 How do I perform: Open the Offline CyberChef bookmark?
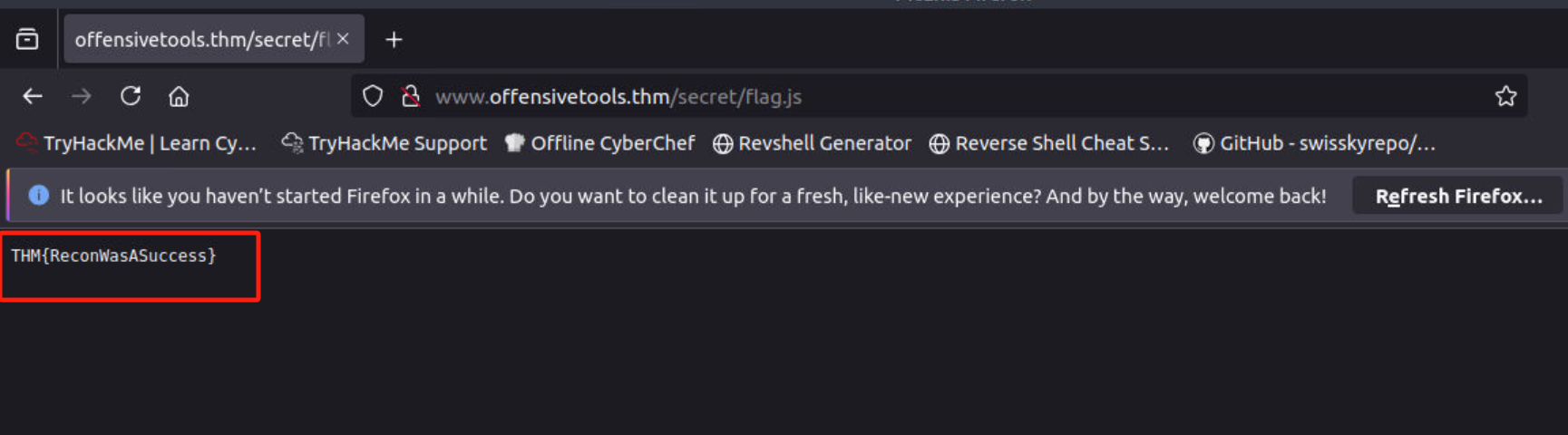(x=600, y=143)
